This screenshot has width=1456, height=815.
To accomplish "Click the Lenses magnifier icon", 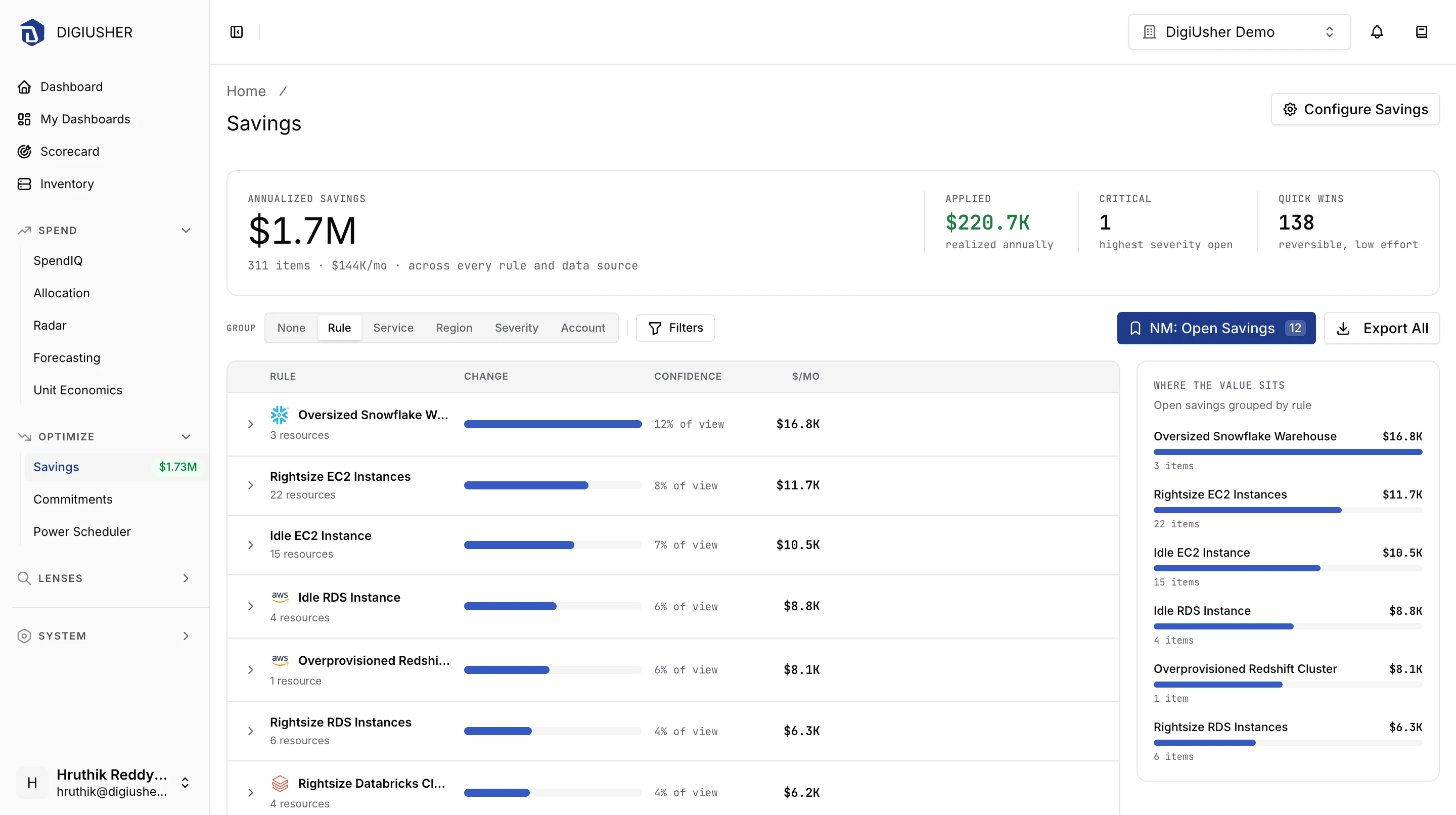I will tap(24, 577).
